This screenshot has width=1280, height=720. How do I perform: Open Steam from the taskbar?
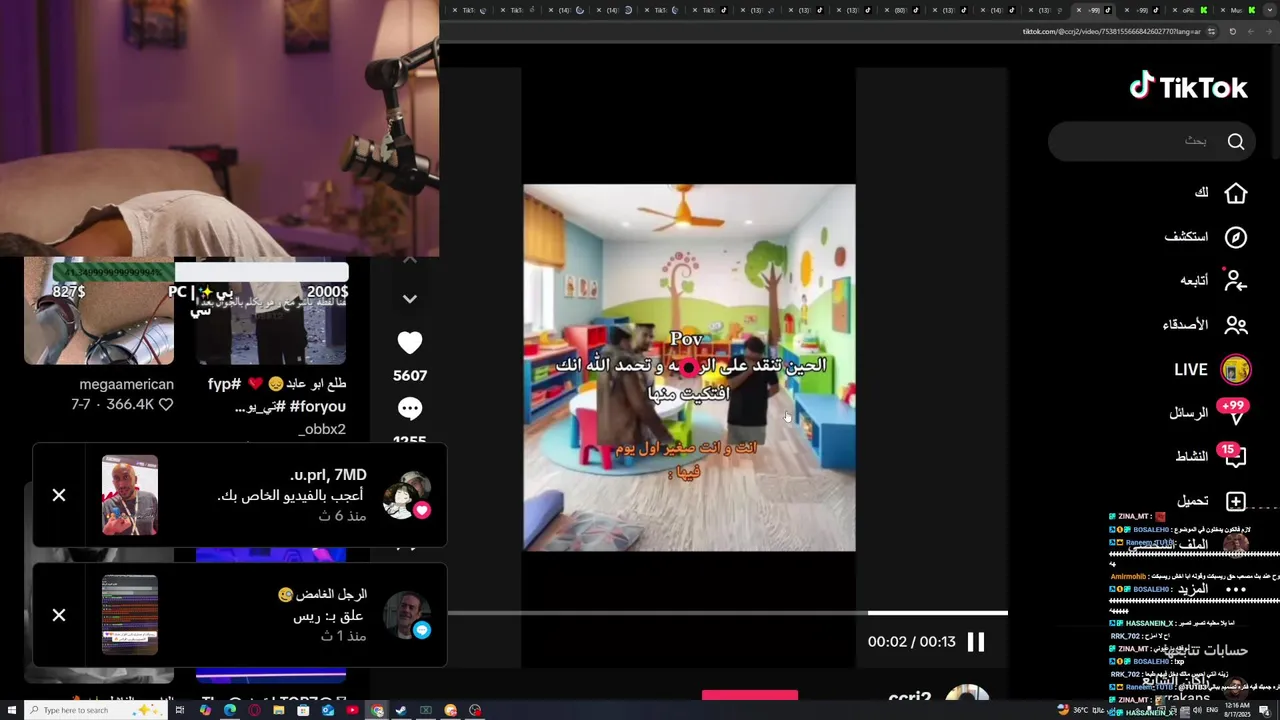point(401,710)
